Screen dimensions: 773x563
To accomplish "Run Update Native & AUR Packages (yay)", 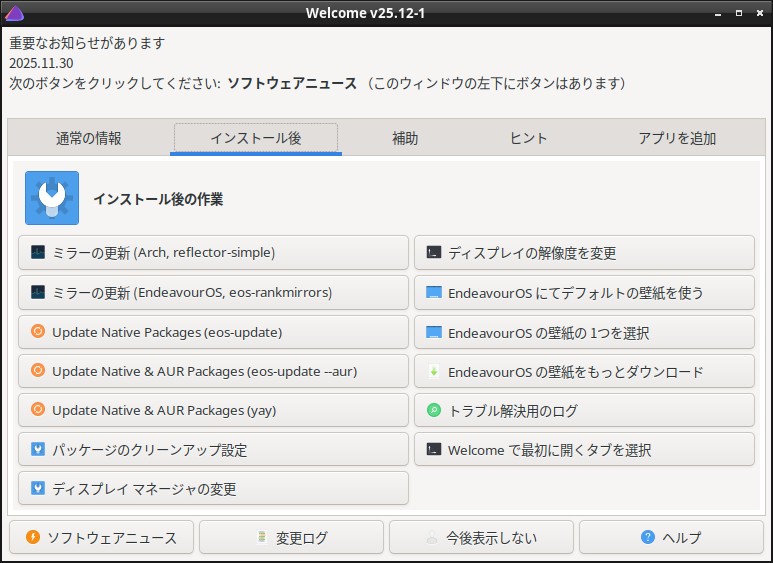I will point(213,410).
